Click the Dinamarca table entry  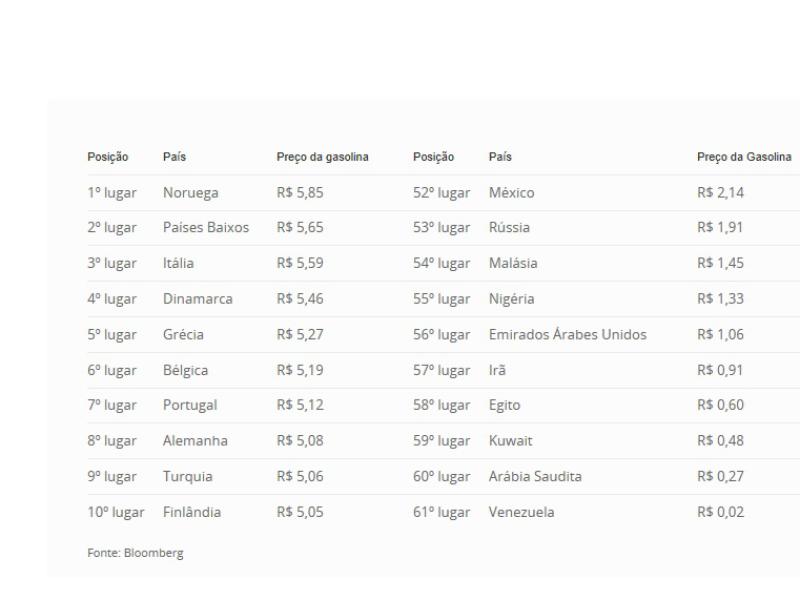198,299
